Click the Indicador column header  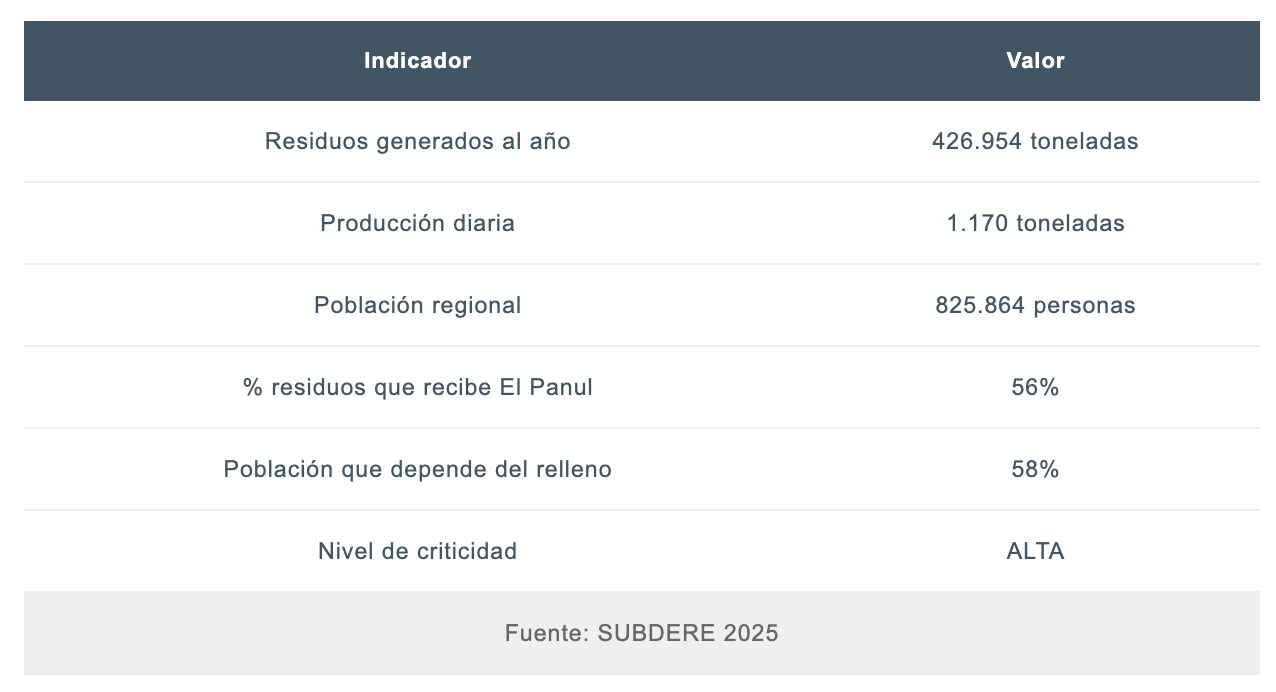pyautogui.click(x=417, y=60)
